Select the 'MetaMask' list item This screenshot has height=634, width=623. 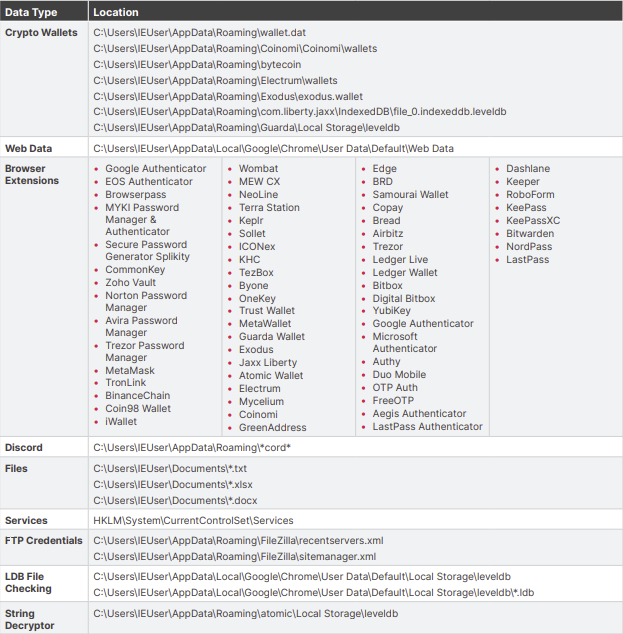[x=130, y=370]
